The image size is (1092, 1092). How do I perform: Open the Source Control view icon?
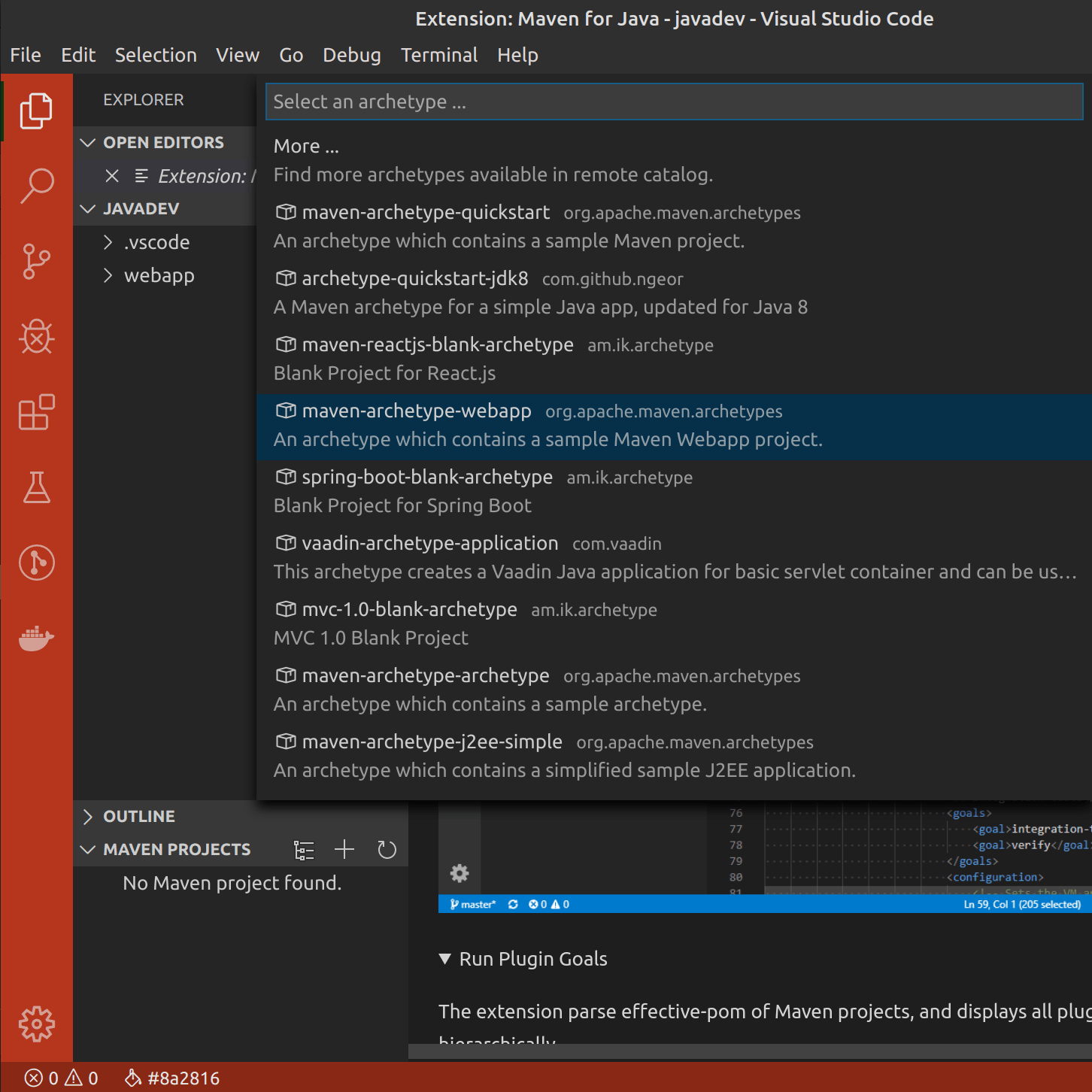click(36, 261)
